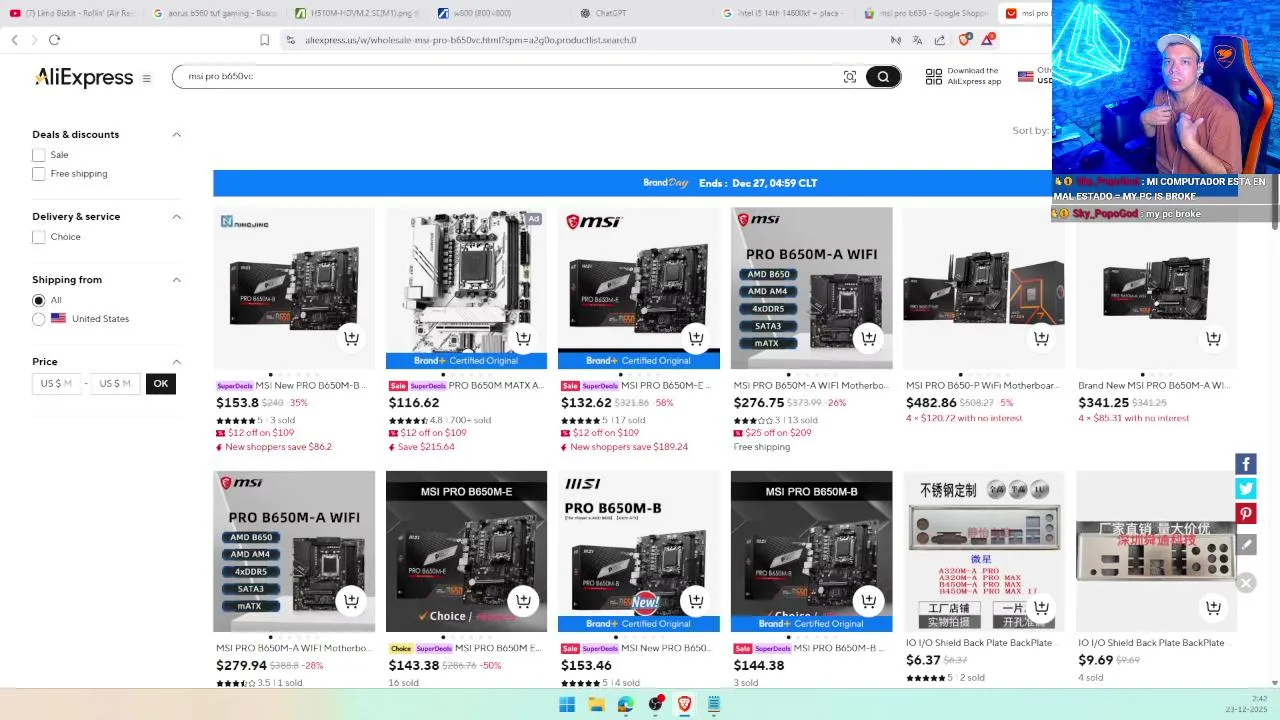Reload the AliExpress page
Image resolution: width=1280 pixels, height=720 pixels.
click(54, 40)
